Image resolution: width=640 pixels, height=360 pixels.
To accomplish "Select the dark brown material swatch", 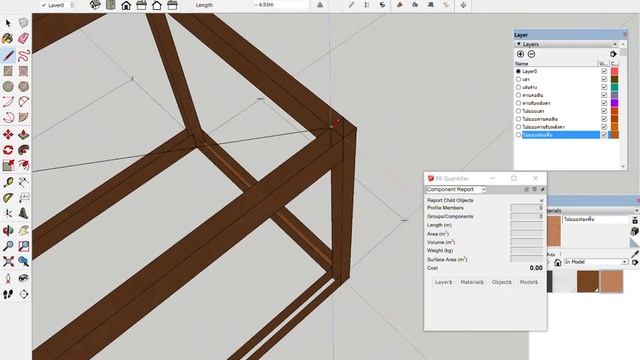I will tap(588, 282).
